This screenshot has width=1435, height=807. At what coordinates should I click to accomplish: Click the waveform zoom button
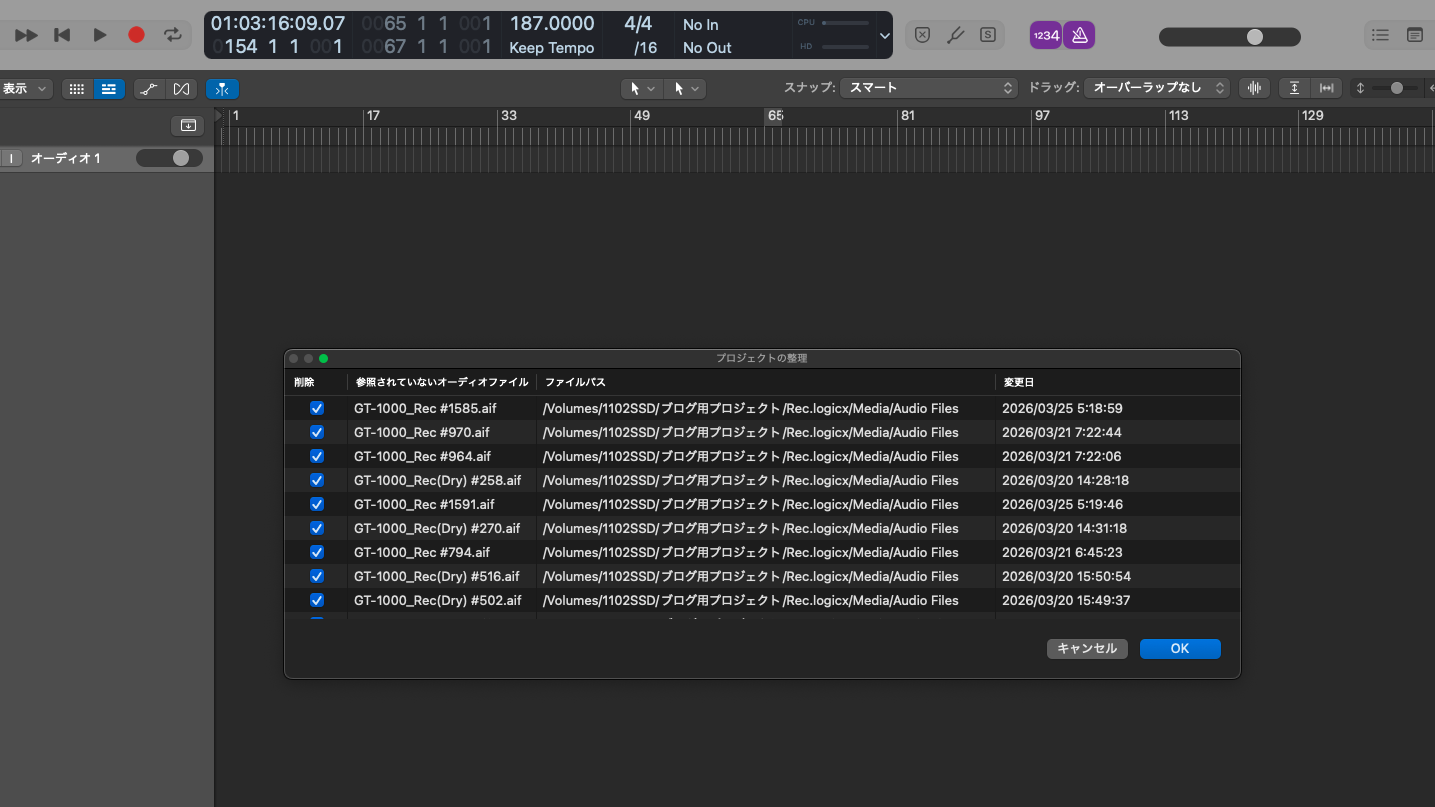tap(1253, 88)
